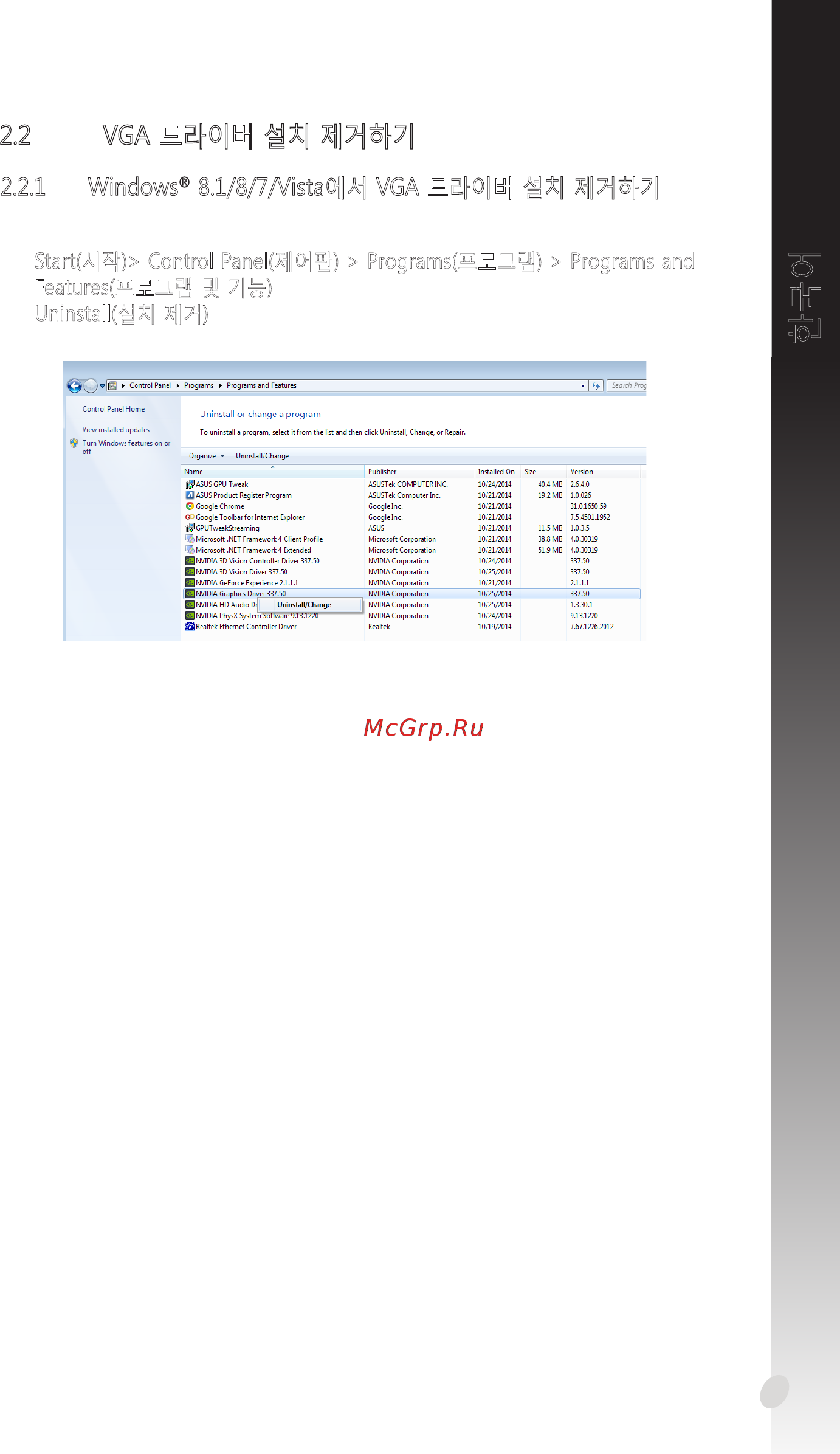Select Control Panel in the breadcrumb
The image size is (840, 1454).
point(150,385)
